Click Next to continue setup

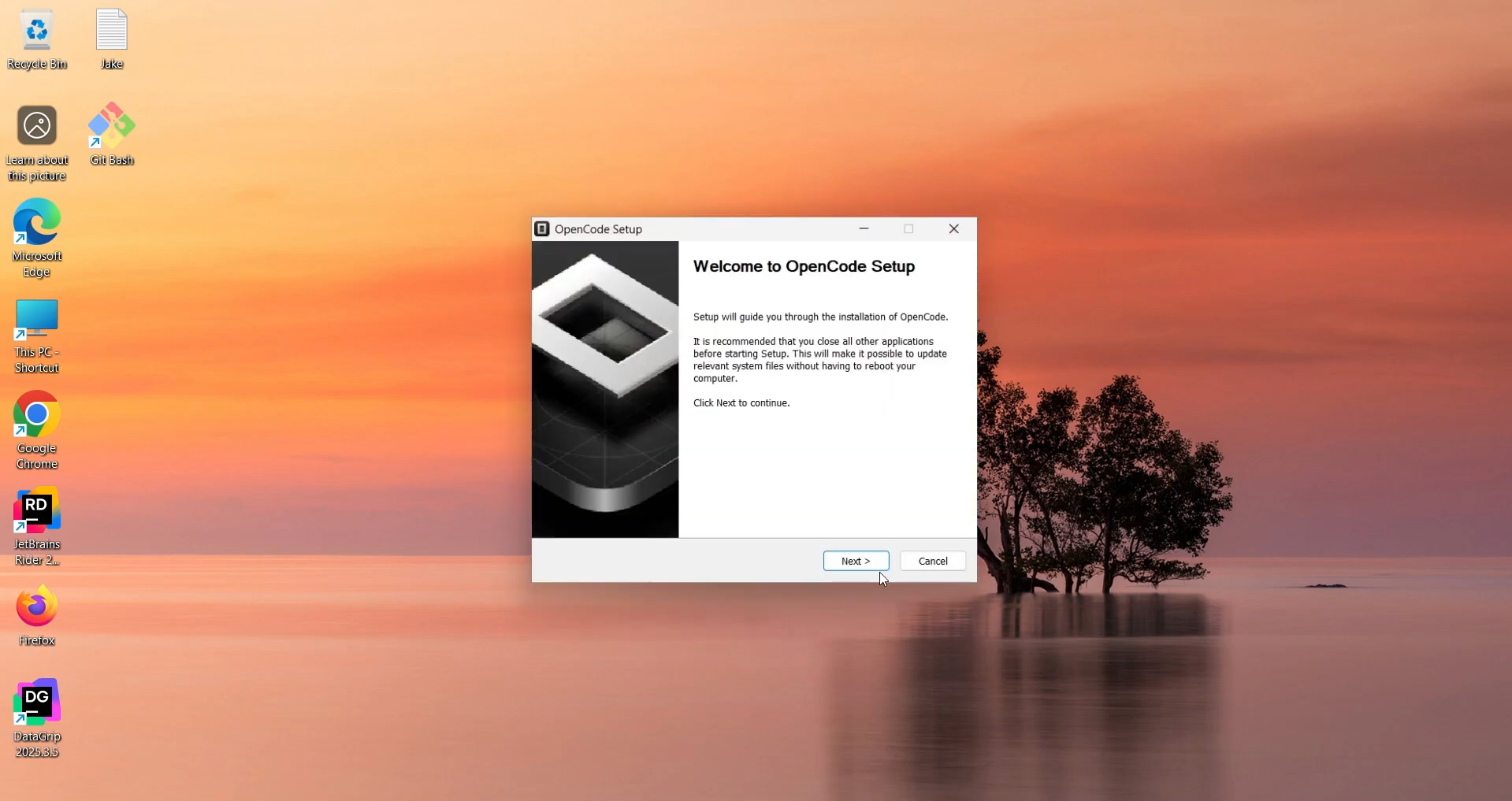[x=856, y=561]
